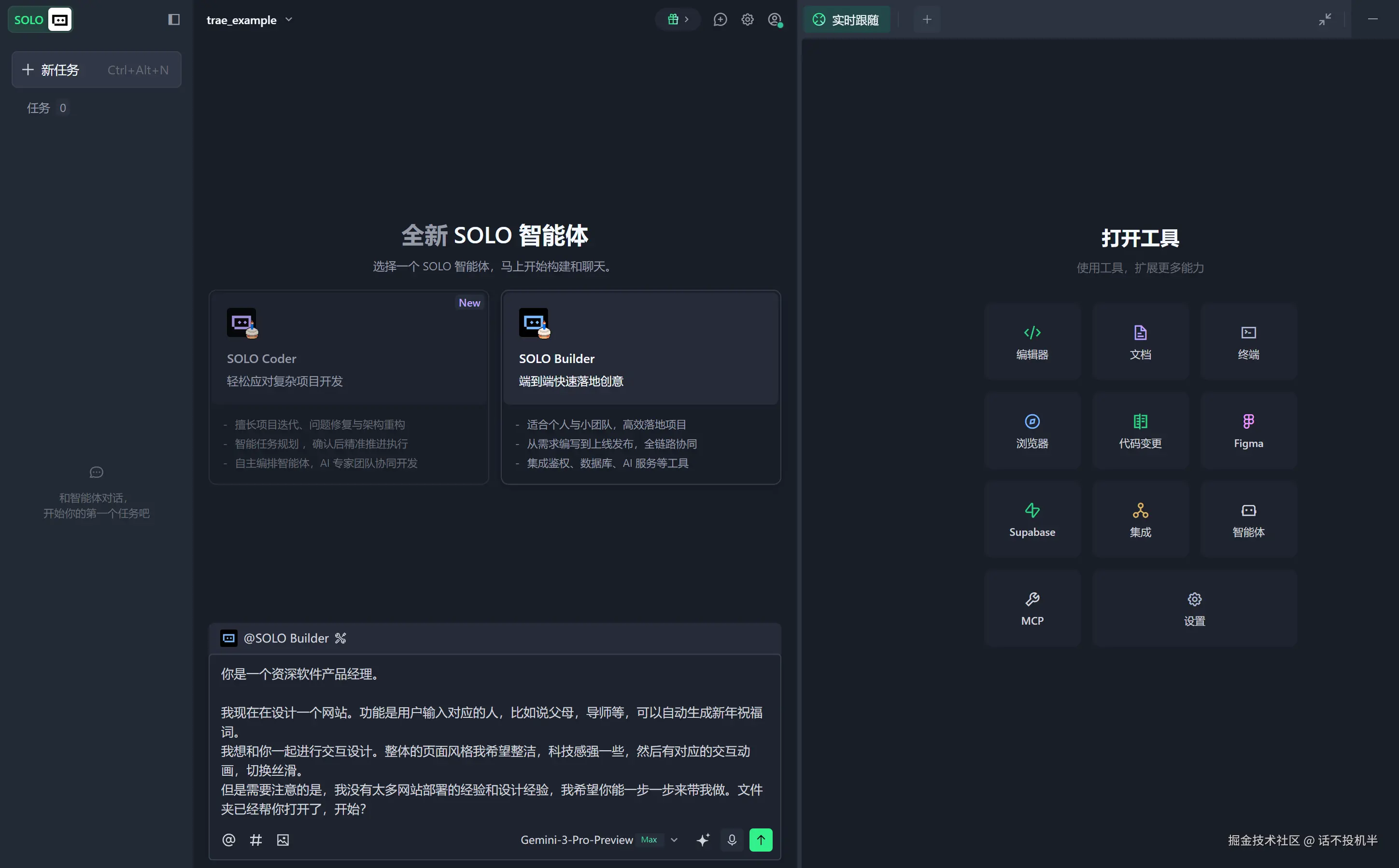This screenshot has height=868, width=1399.
Task: Select the SOLO Coder agent card
Action: point(349,386)
